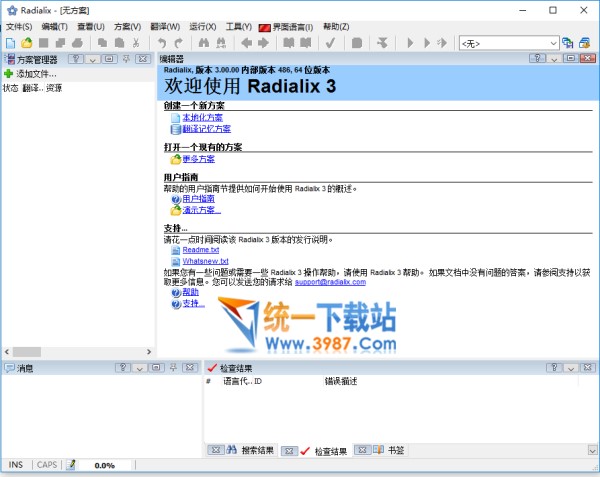Click the second bookmark book toolbar icon
Image resolution: width=600 pixels, height=477 pixels.
tap(305, 43)
